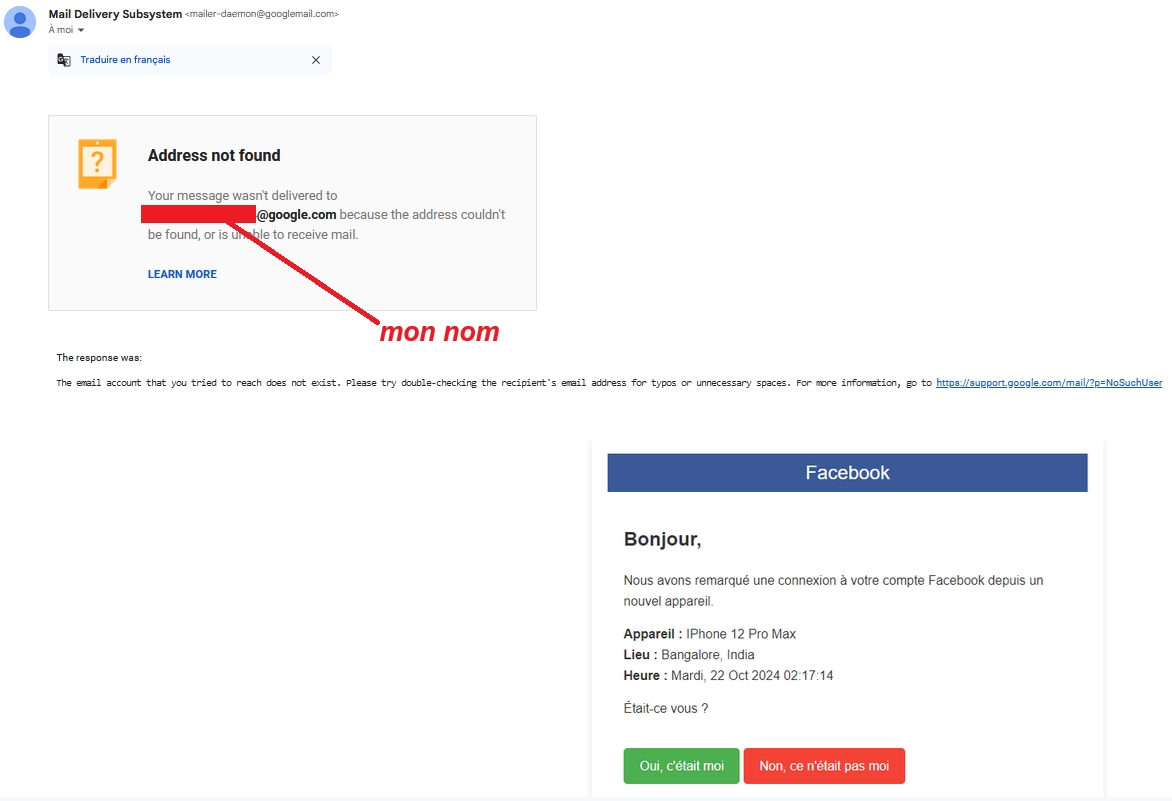This screenshot has width=1172, height=801.
Task: Click the orange question mark note icon
Action: click(x=97, y=164)
